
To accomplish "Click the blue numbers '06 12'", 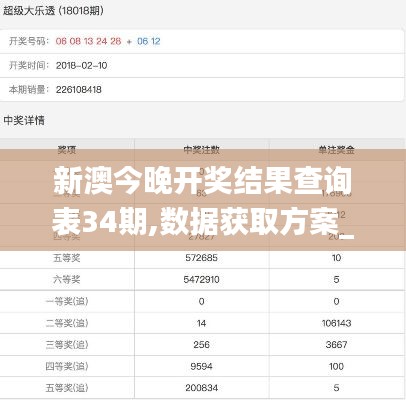I will (149, 41).
